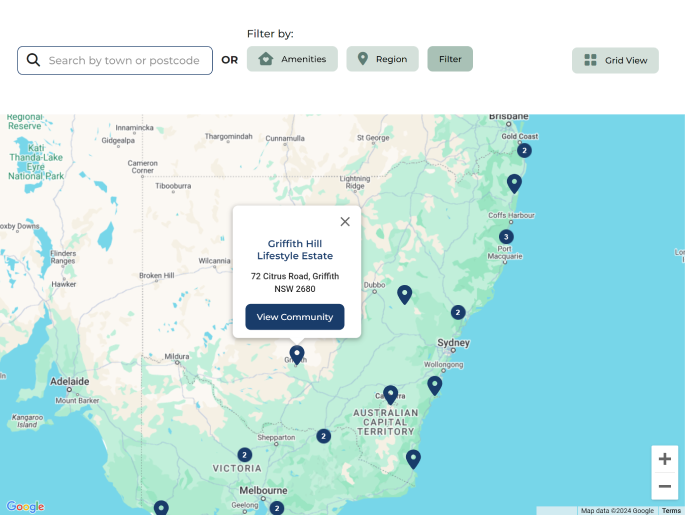
Task: Open the 2-cluster marker near Geelong
Action: (277, 508)
